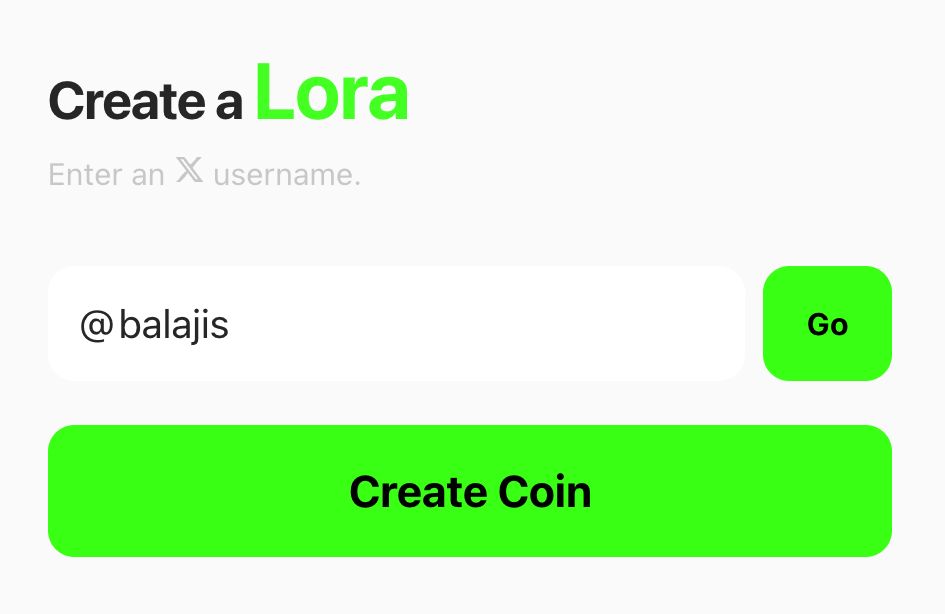Place cursor right after 'balajis'
945x614 pixels.
click(x=232, y=325)
